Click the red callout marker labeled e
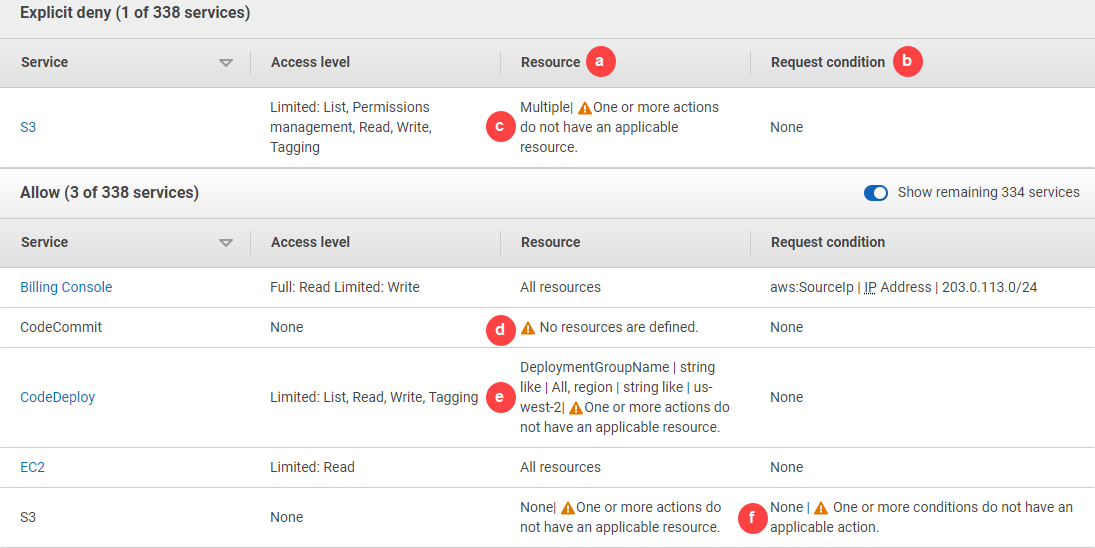 (500, 397)
